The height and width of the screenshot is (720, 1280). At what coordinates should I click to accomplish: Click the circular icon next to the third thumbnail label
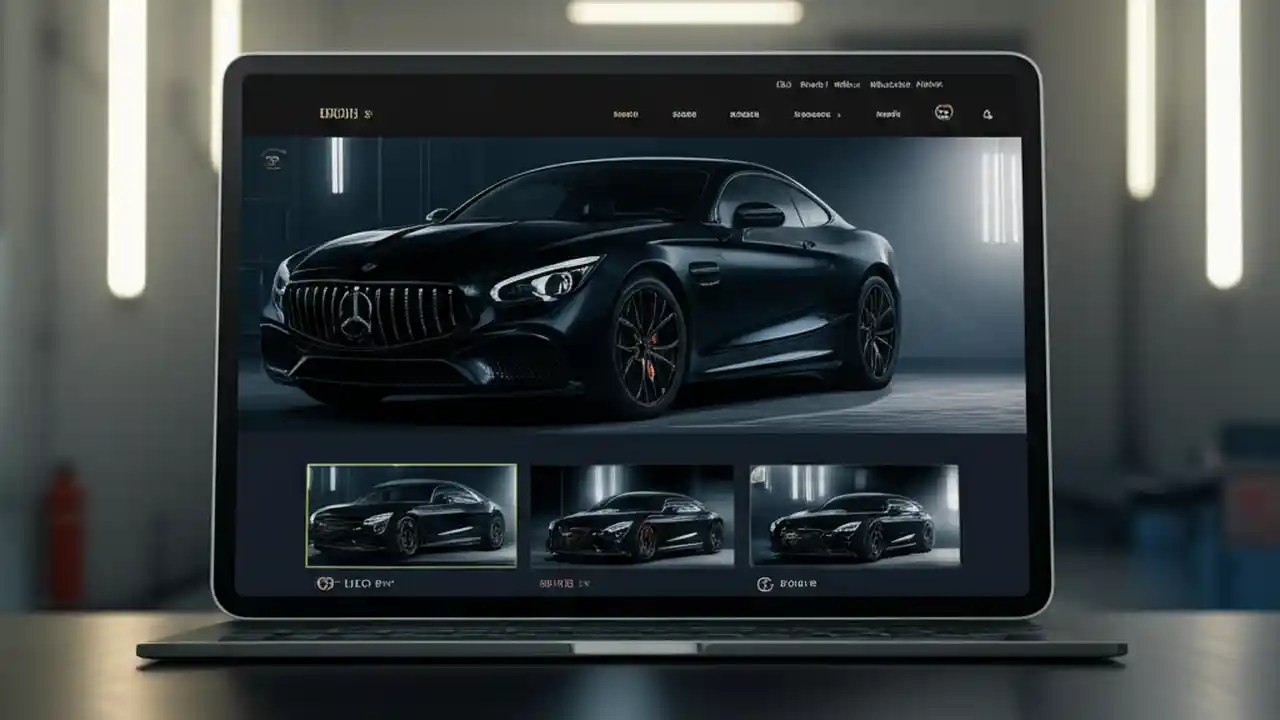click(x=765, y=582)
